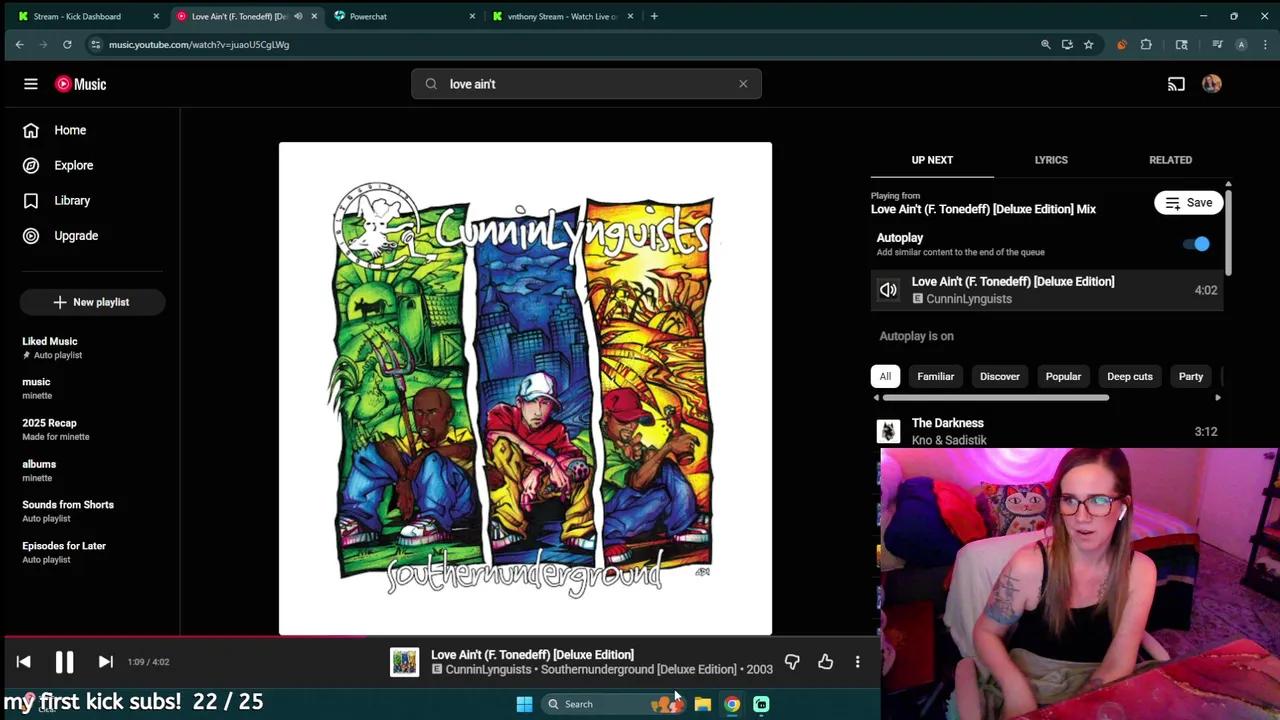This screenshot has width=1280, height=720.
Task: Select the Popular filter chip
Action: click(1063, 376)
